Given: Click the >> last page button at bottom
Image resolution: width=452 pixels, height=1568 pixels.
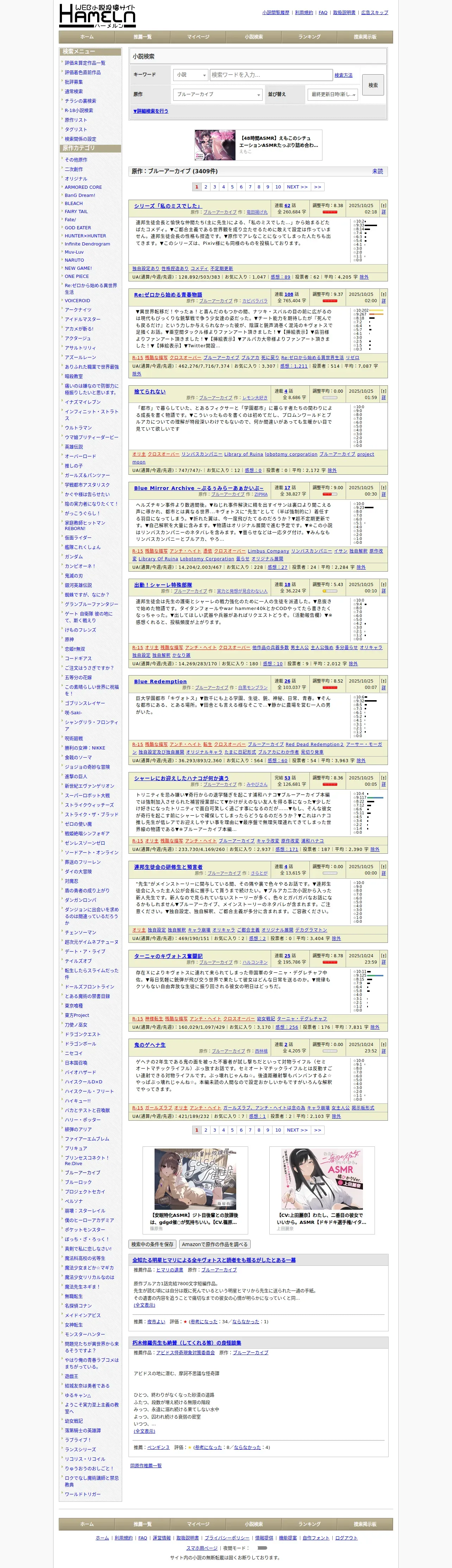Looking at the screenshot, I should coord(318,1130).
